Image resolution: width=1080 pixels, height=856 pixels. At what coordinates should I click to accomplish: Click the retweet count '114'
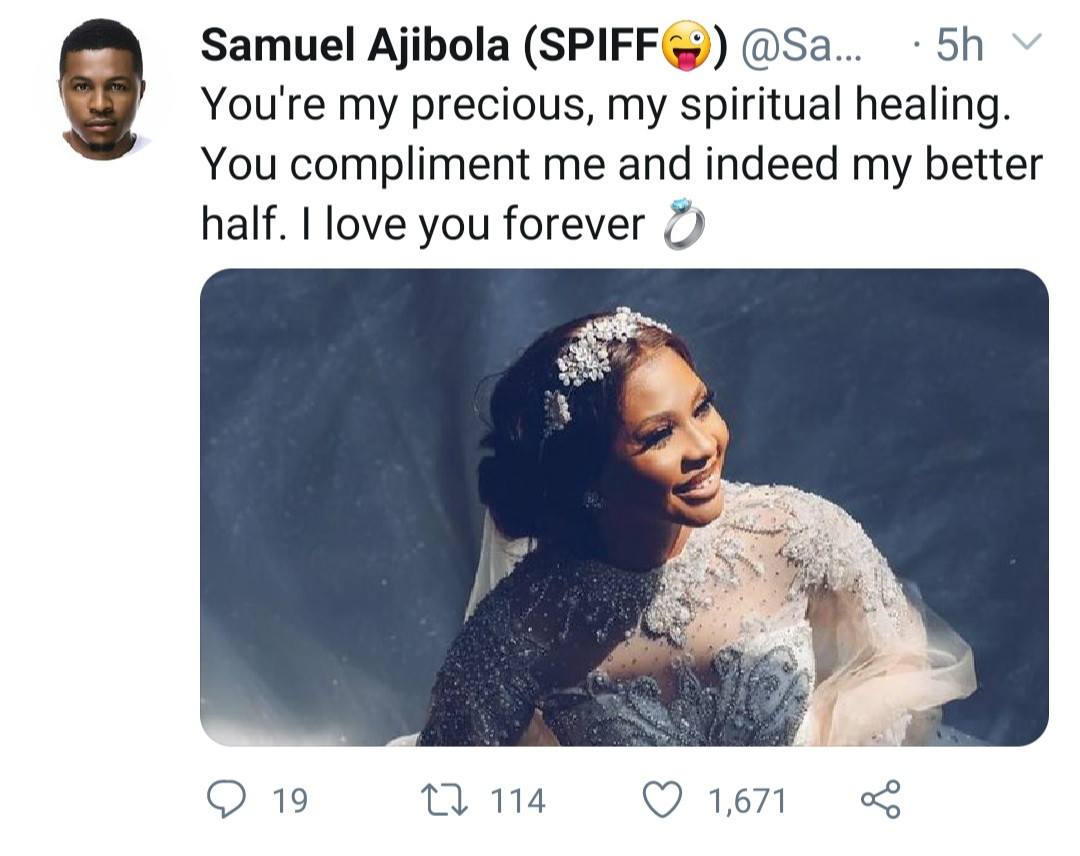coord(518,801)
